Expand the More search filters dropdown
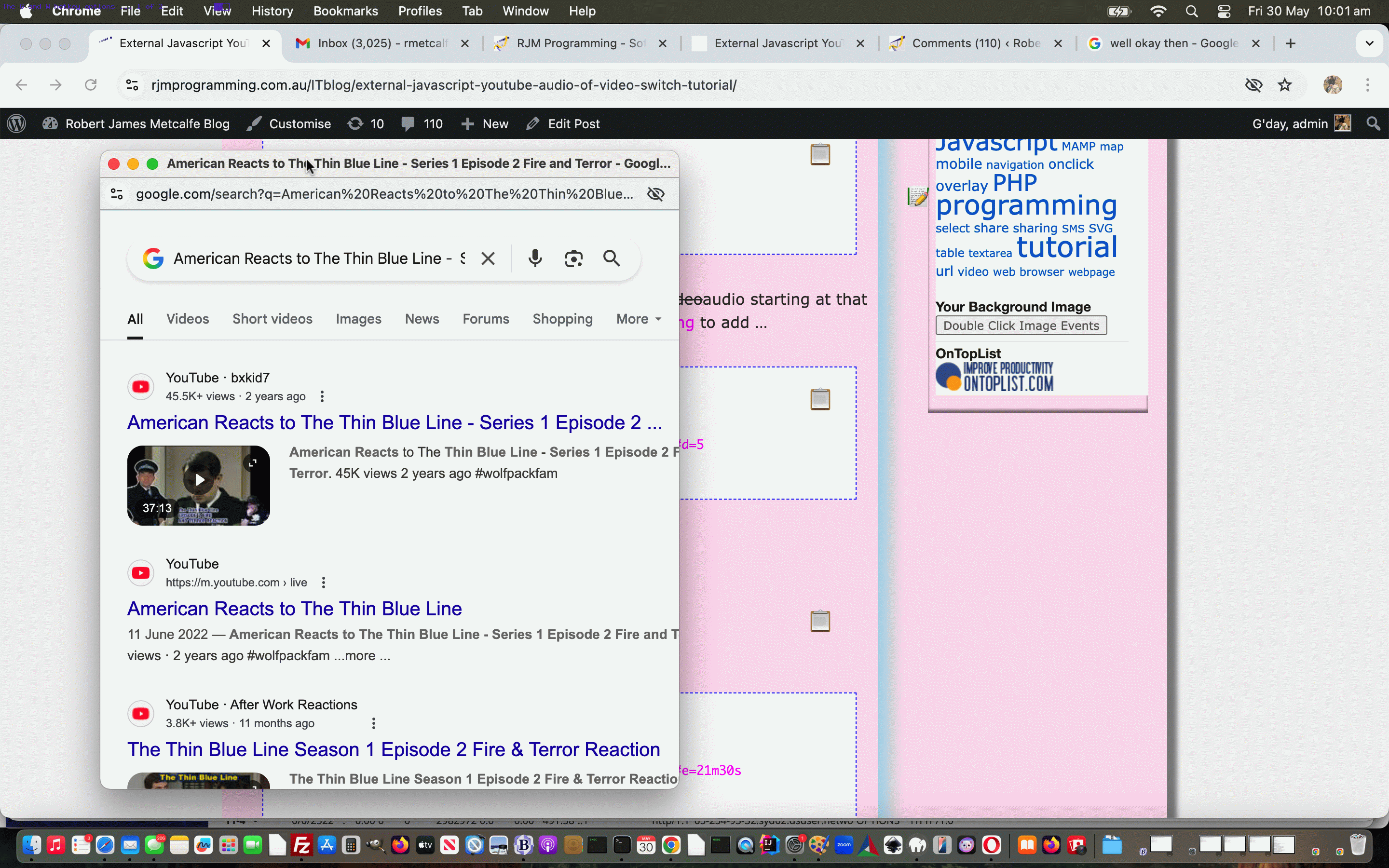 pyautogui.click(x=638, y=319)
